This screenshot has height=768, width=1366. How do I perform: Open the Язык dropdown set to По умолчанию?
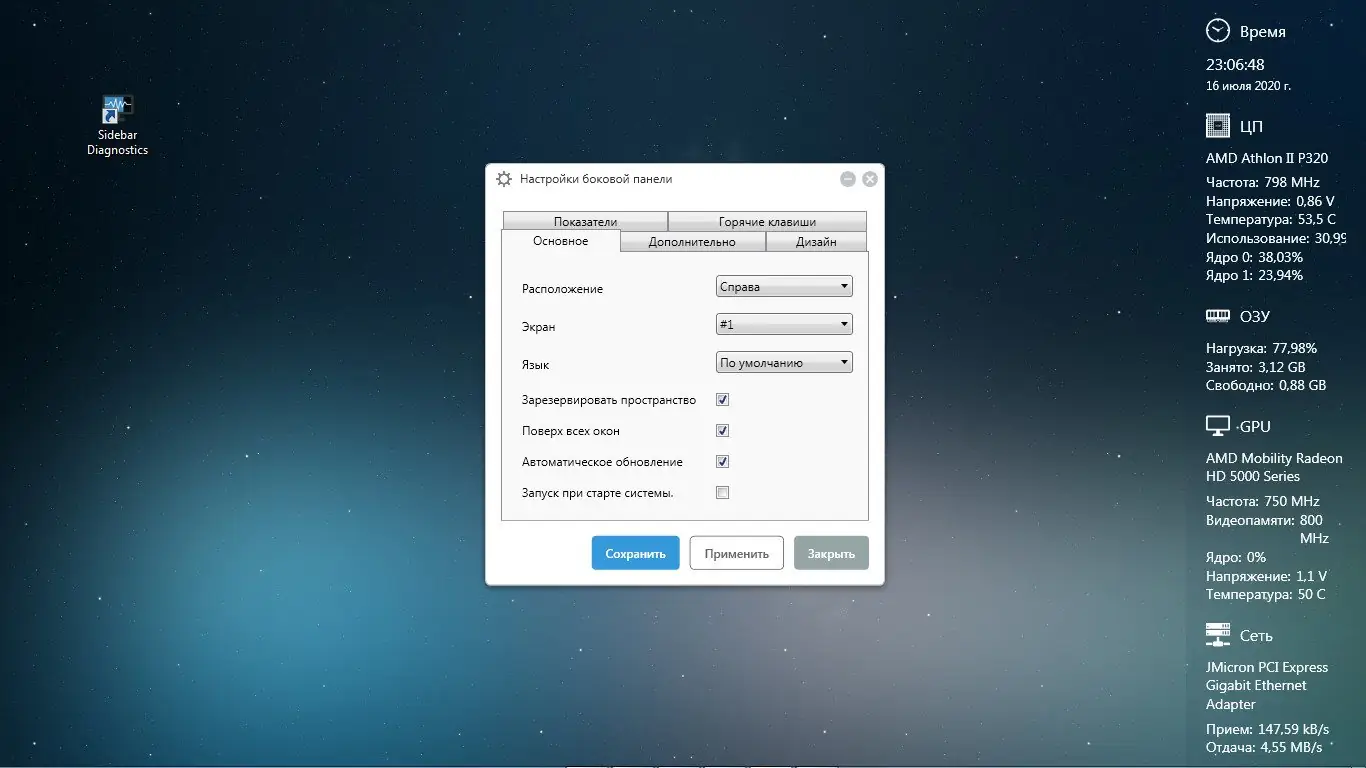pos(783,362)
